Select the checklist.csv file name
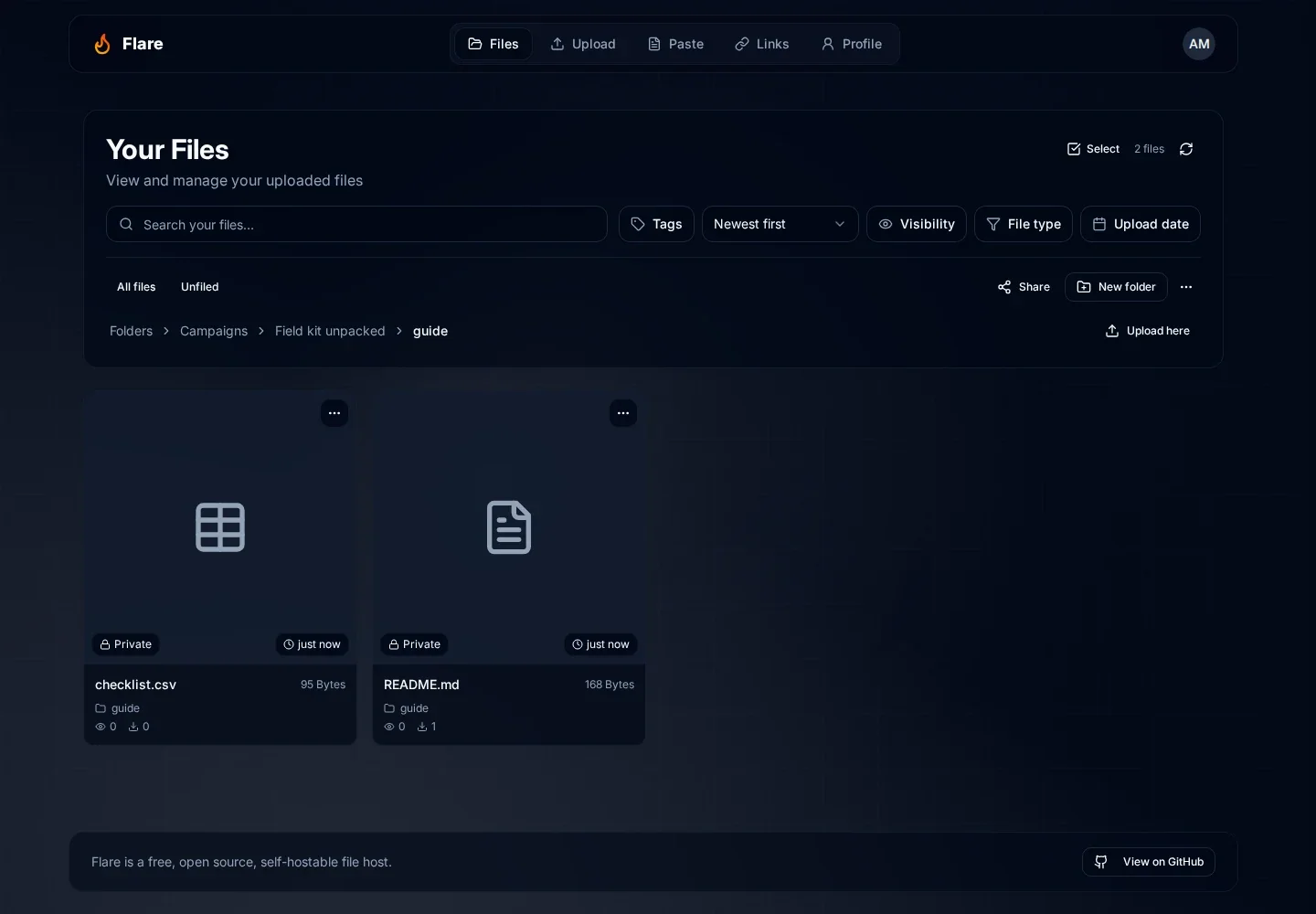1316x914 pixels. (x=135, y=685)
